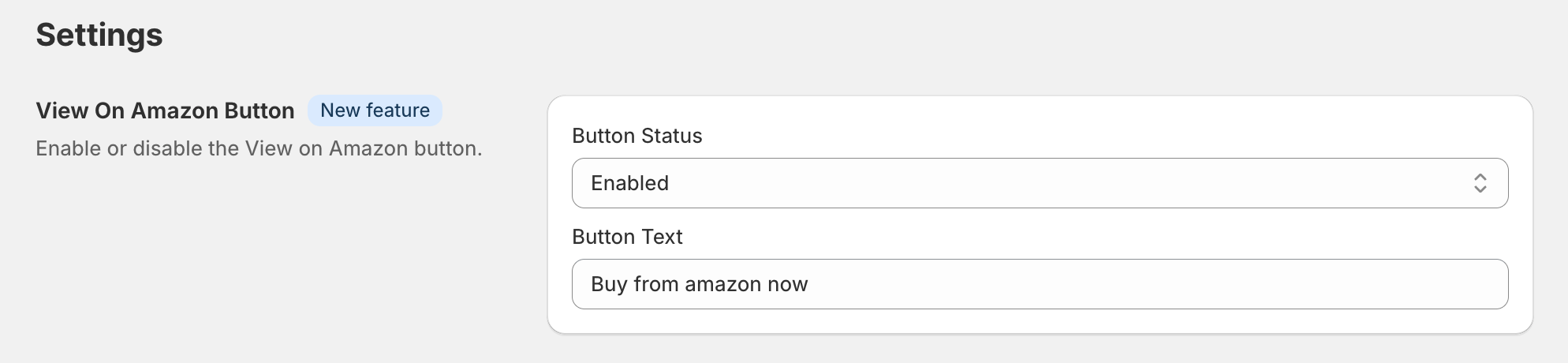The height and width of the screenshot is (363, 1568).
Task: Click the Settings page heading
Action: point(99,35)
